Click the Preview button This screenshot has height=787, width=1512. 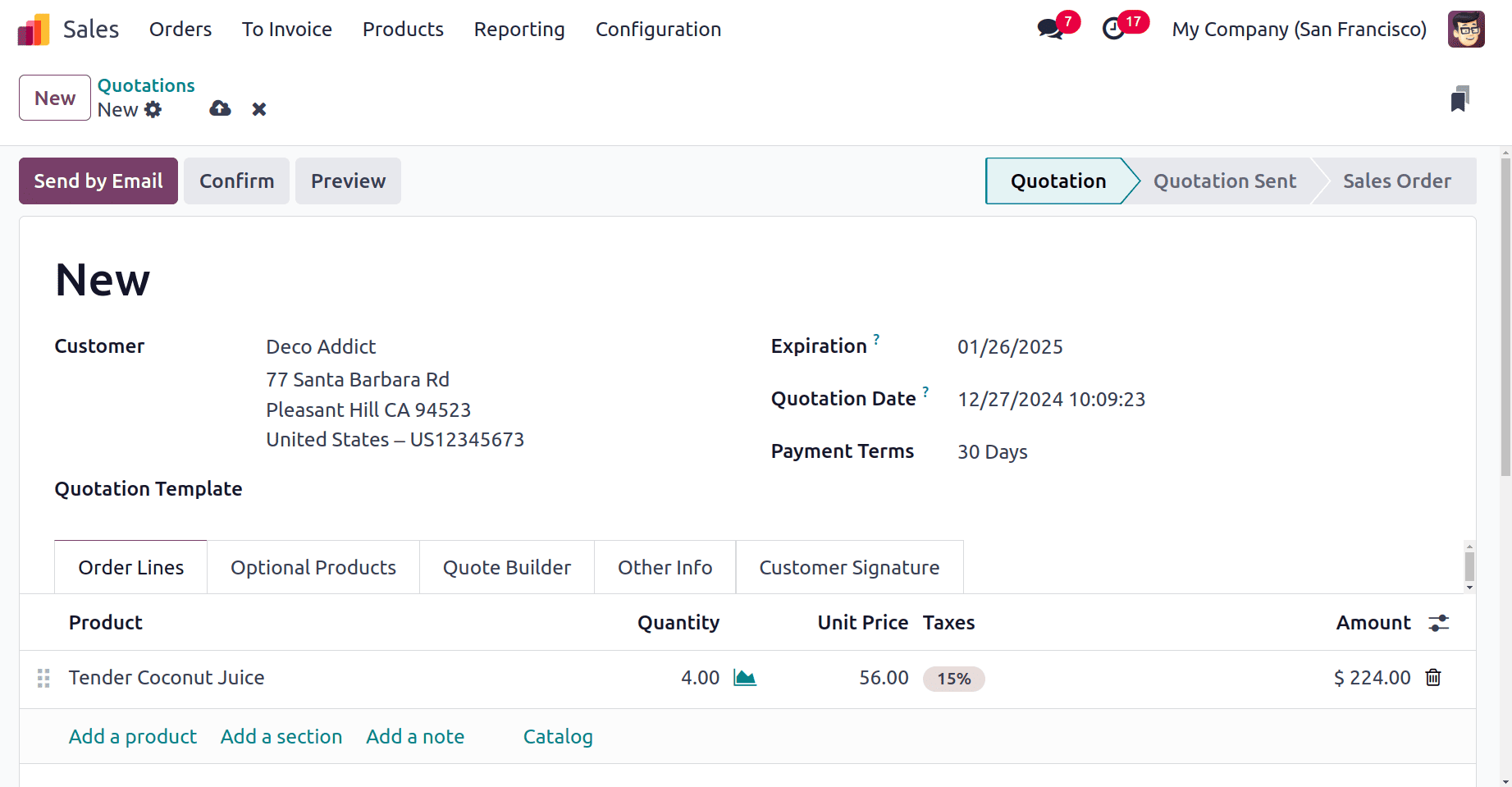tap(348, 181)
